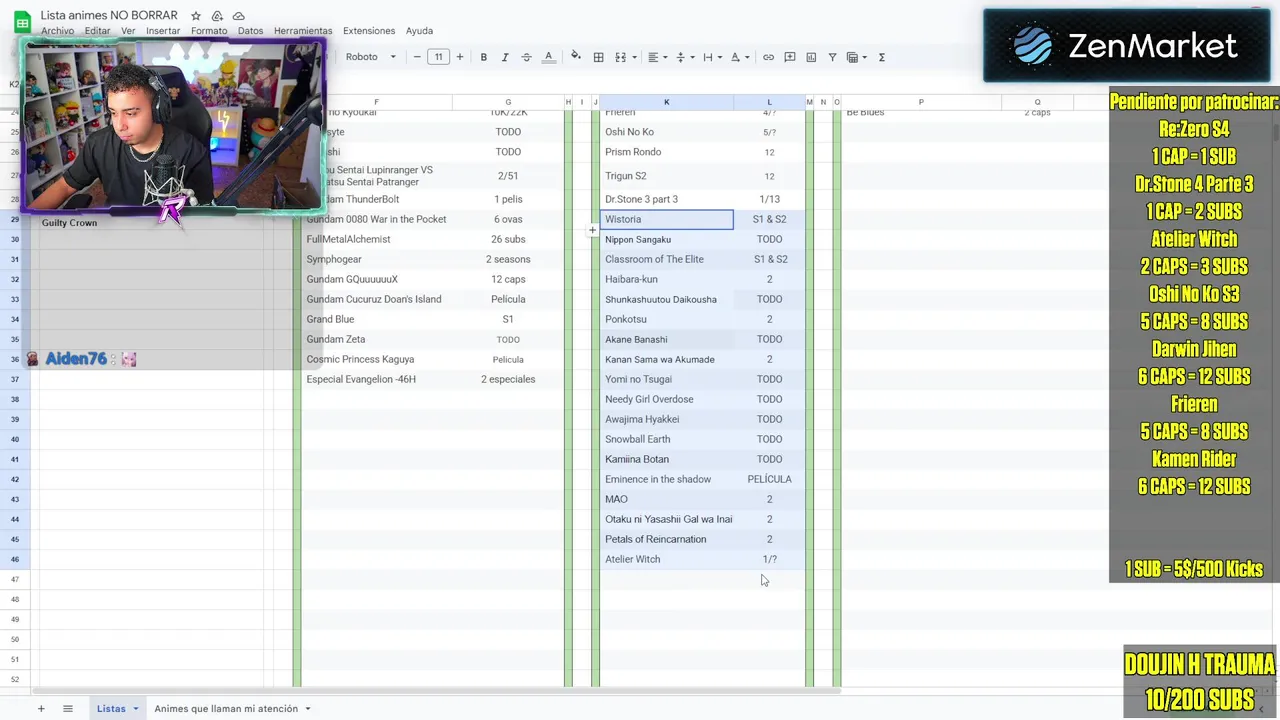
Task: Star the Lista animes document
Action: click(196, 16)
